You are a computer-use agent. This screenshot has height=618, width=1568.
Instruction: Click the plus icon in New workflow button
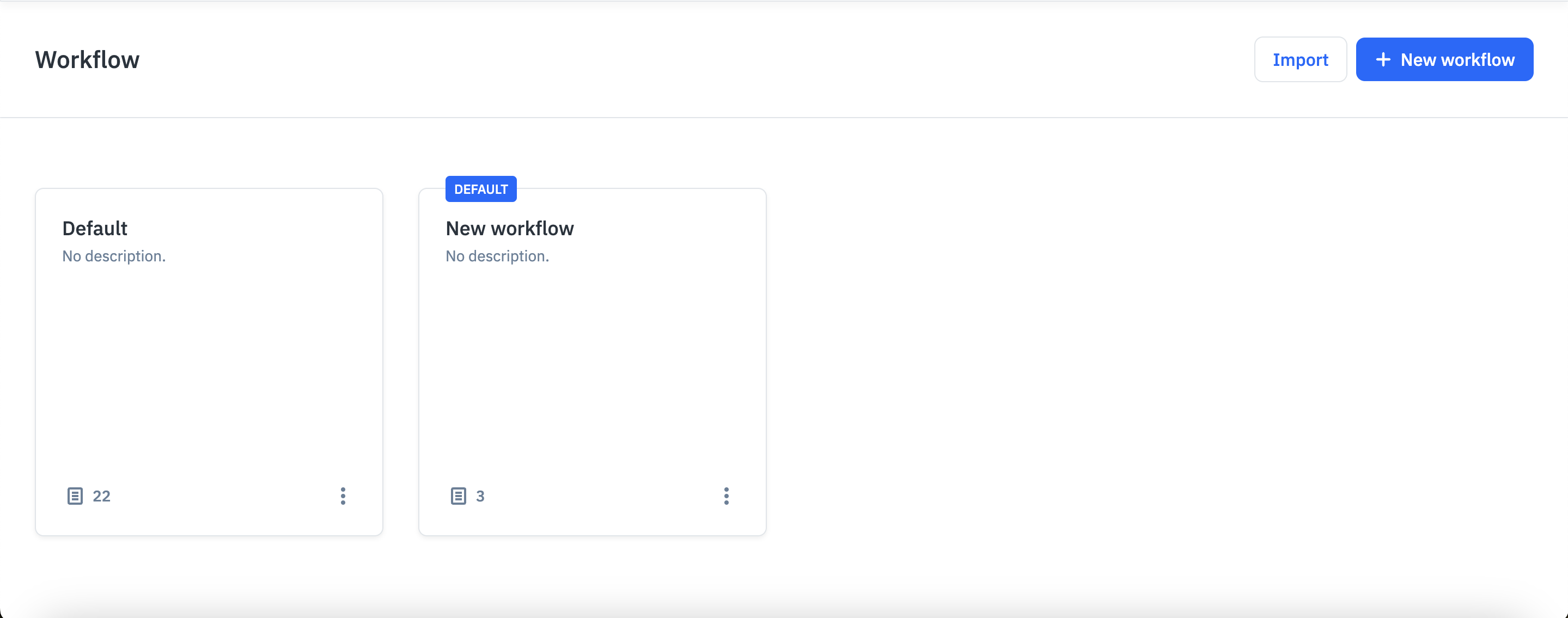(x=1384, y=59)
